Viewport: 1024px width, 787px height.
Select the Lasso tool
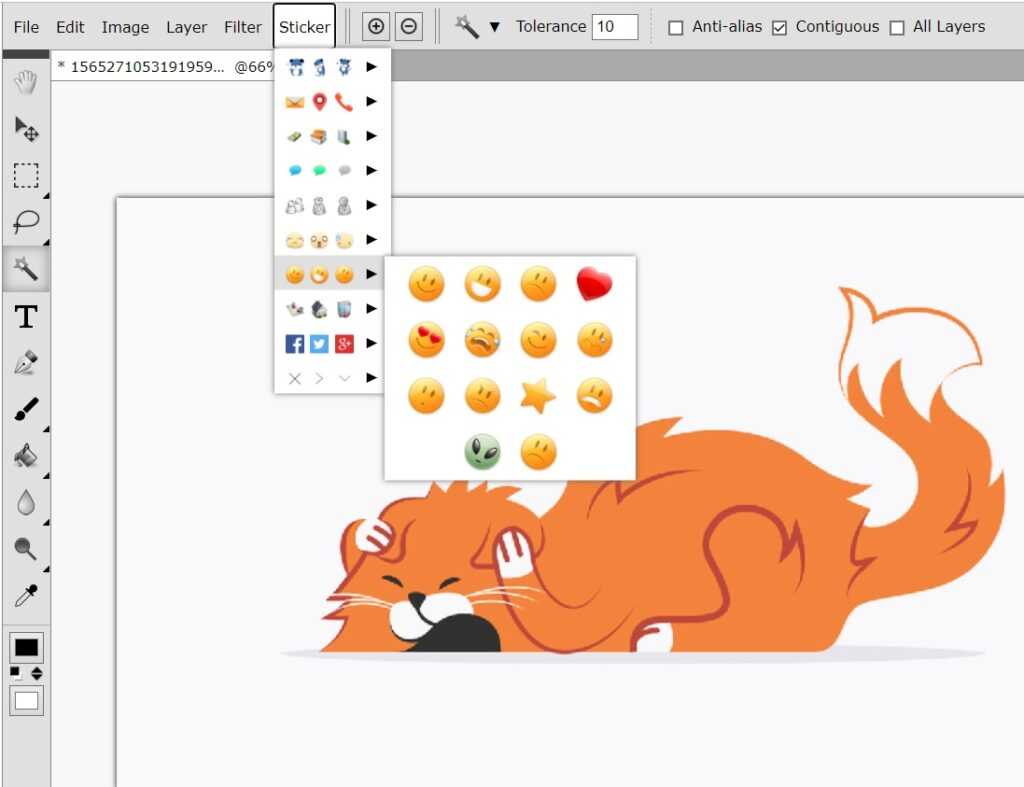coord(26,221)
